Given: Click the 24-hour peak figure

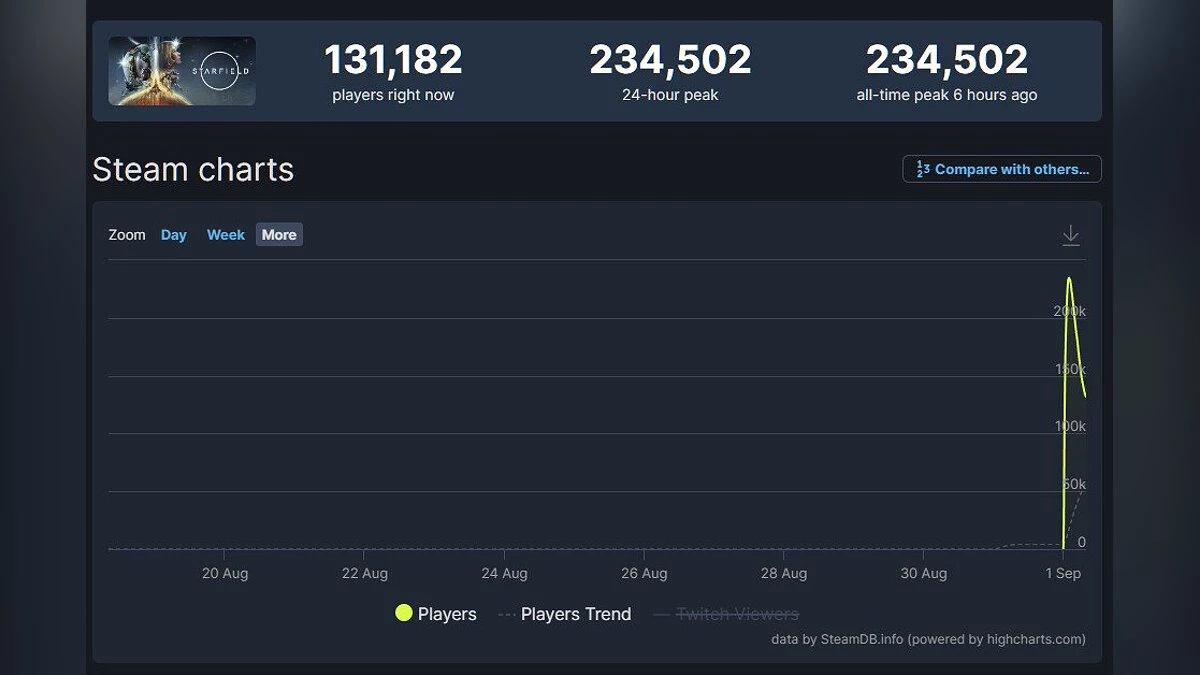Looking at the screenshot, I should 670,61.
